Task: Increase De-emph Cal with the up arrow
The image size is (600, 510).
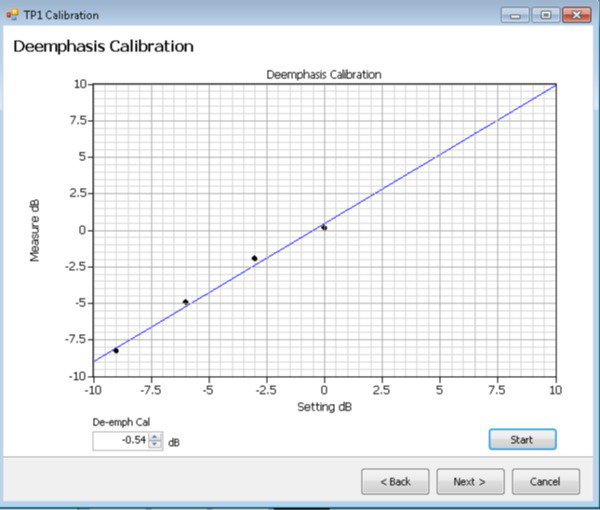Action: tap(154, 437)
